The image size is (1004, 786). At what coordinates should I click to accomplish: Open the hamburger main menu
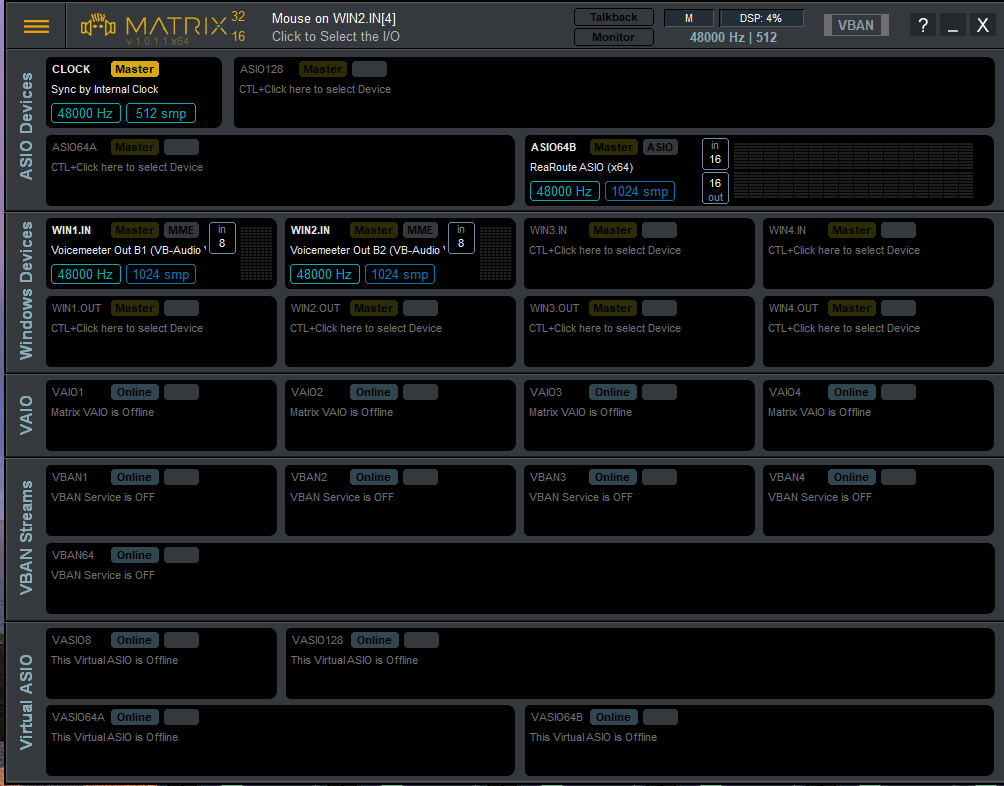(36, 26)
